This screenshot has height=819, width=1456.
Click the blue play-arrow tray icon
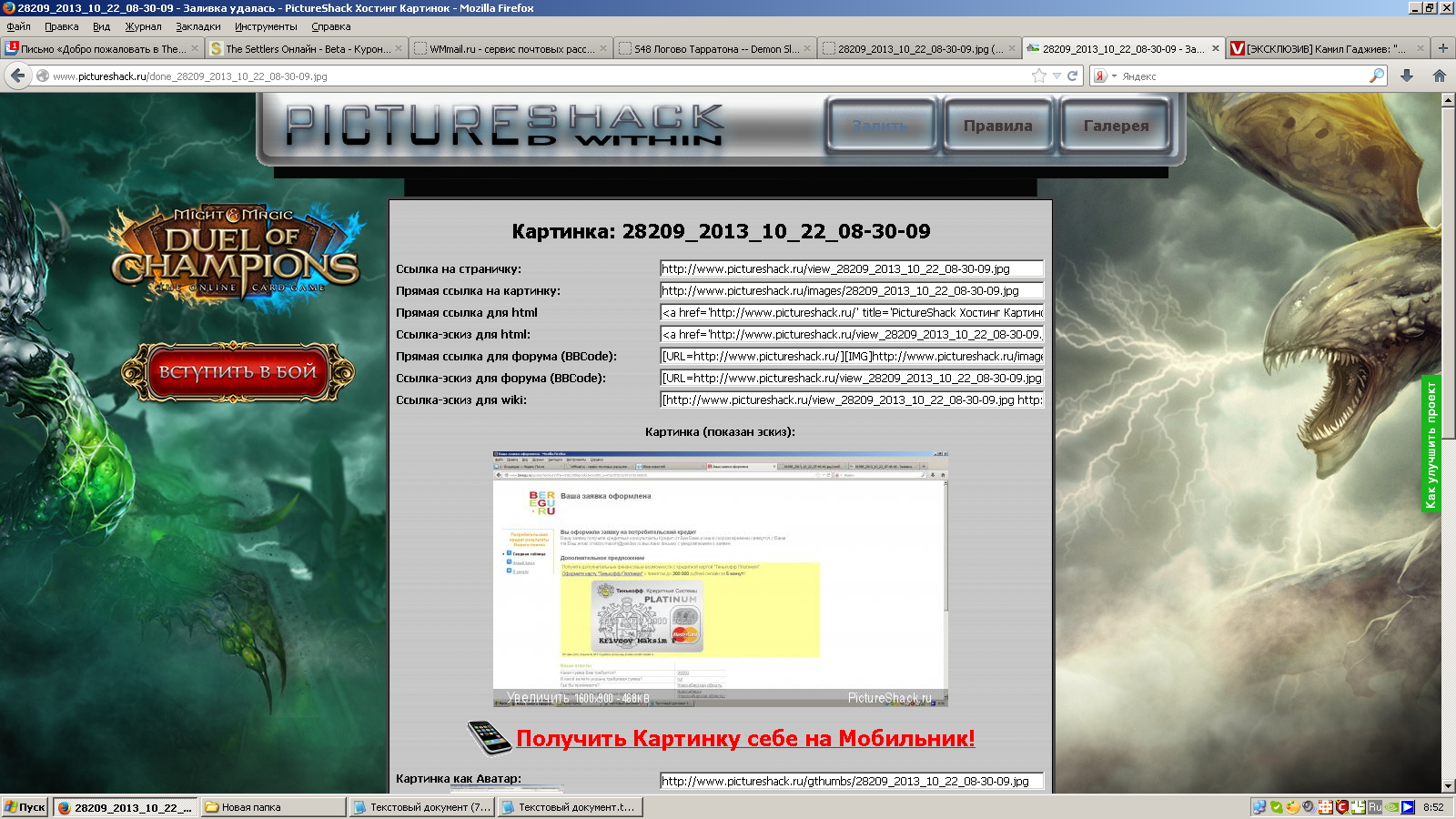(1408, 807)
